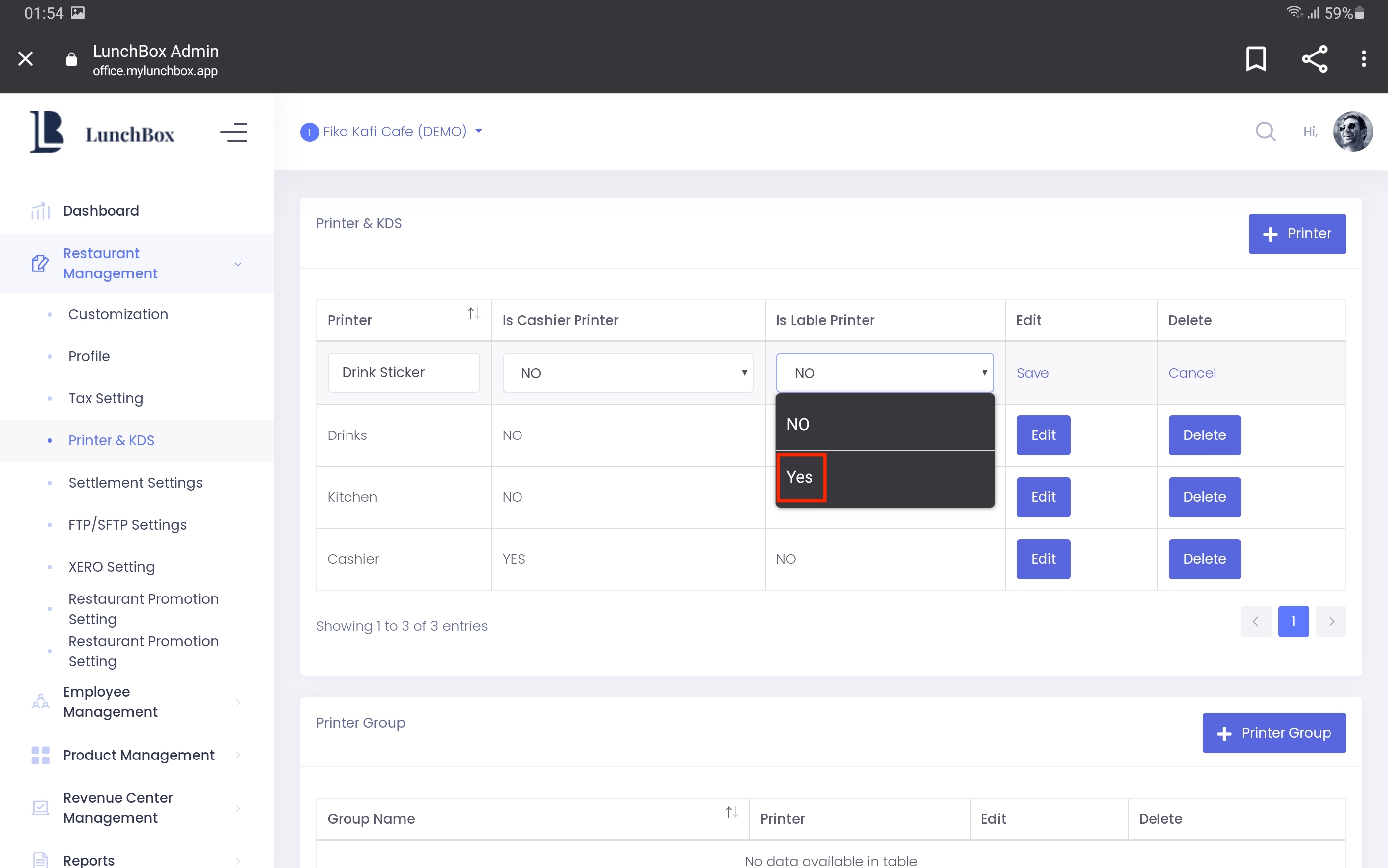Viewport: 1388px width, 868px height.
Task: Click the Drink Sticker name field
Action: coord(403,373)
